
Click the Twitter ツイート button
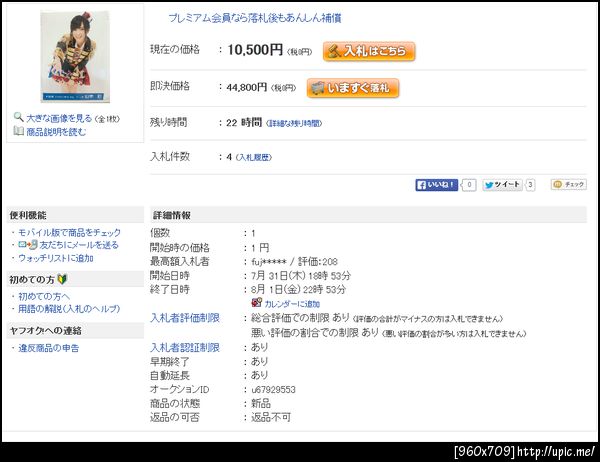(502, 185)
